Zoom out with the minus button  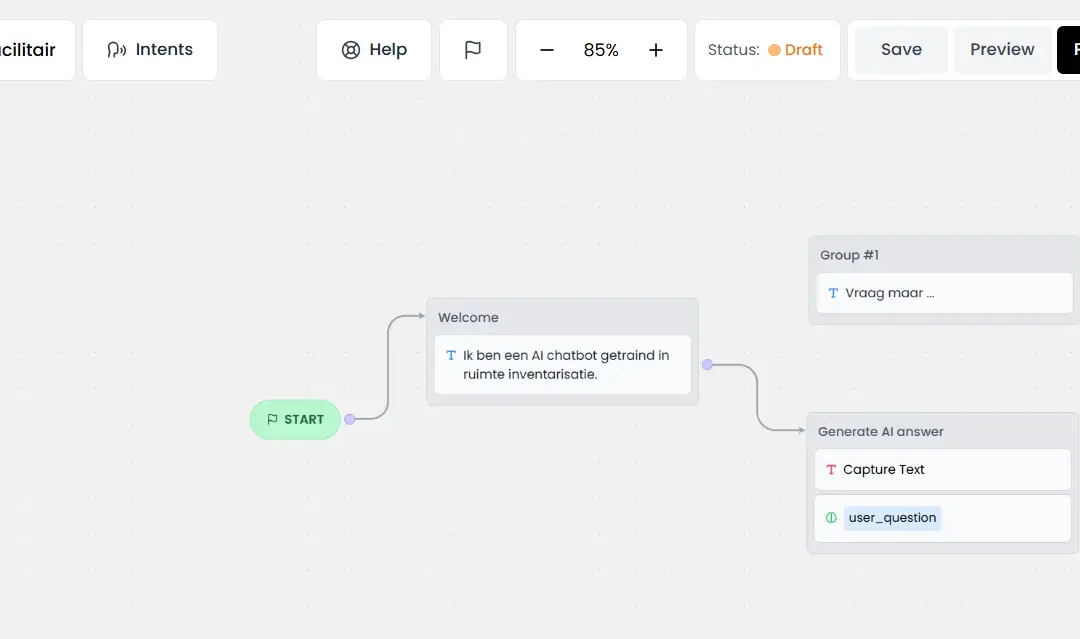point(547,50)
